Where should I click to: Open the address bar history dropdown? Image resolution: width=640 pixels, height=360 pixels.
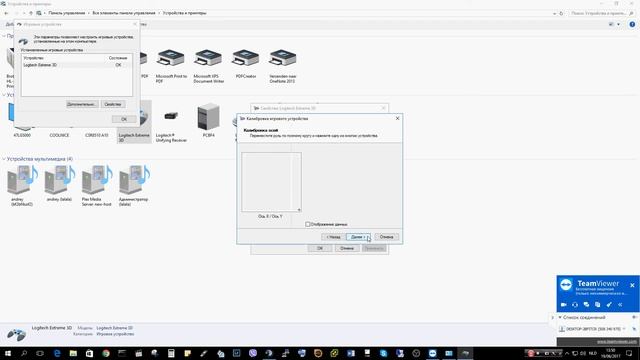554,13
